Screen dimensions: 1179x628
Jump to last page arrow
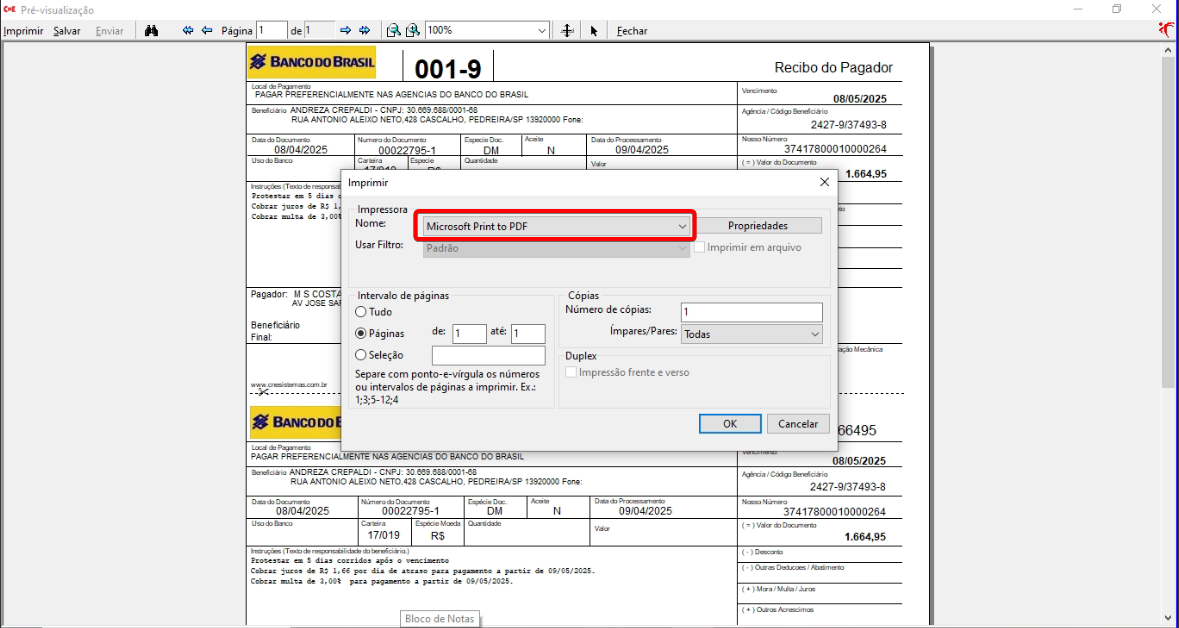pyautogui.click(x=365, y=31)
